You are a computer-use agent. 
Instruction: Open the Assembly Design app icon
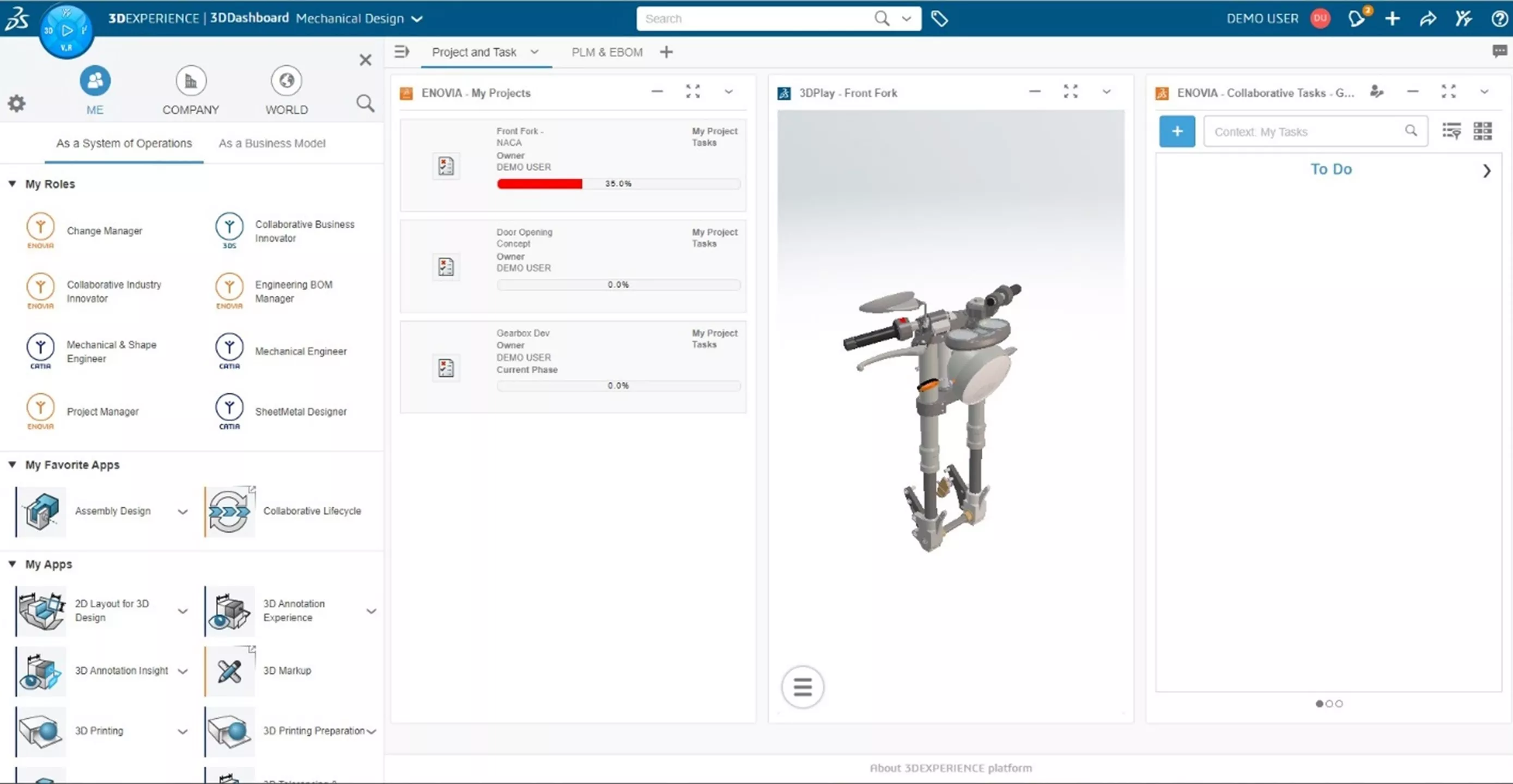click(x=41, y=510)
